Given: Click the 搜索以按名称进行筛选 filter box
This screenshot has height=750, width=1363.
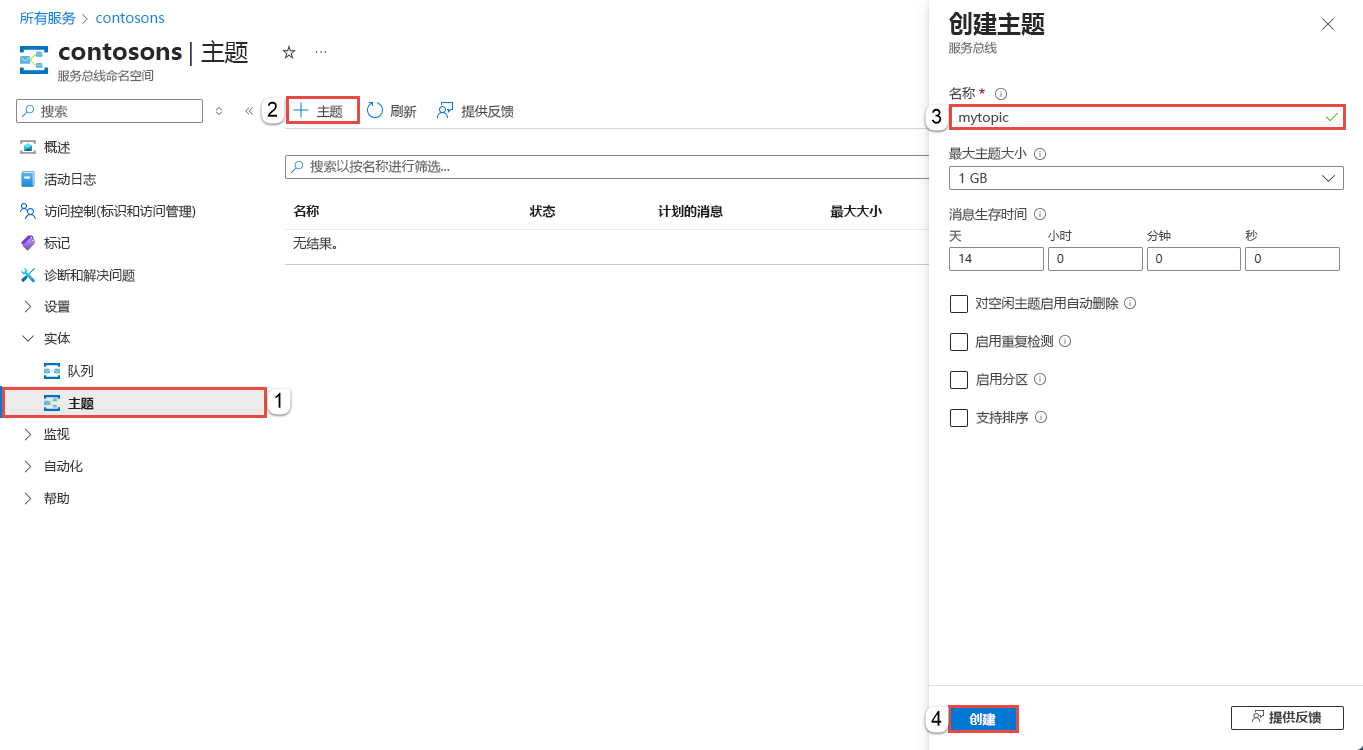Looking at the screenshot, I should tap(607, 167).
